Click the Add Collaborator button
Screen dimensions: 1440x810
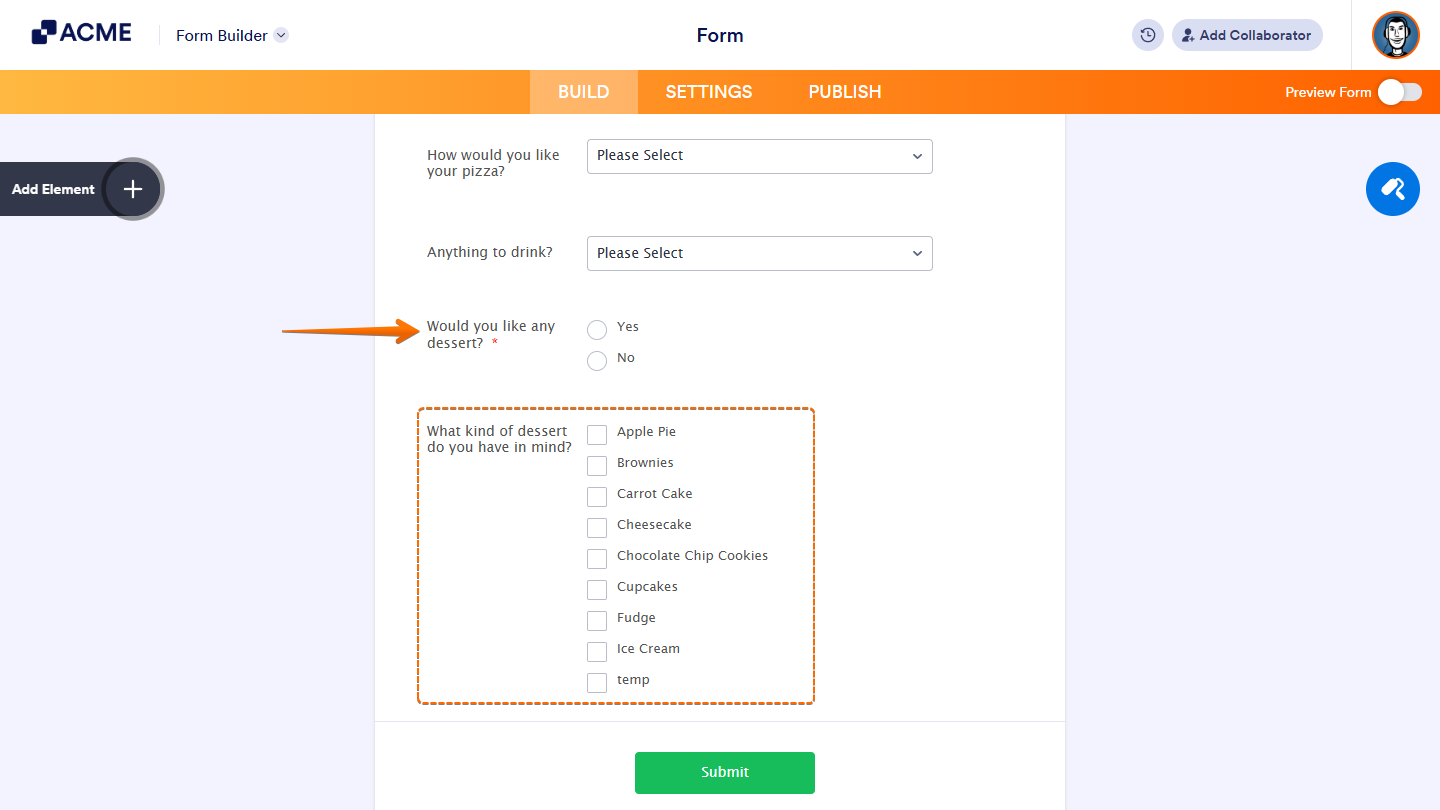(1247, 35)
